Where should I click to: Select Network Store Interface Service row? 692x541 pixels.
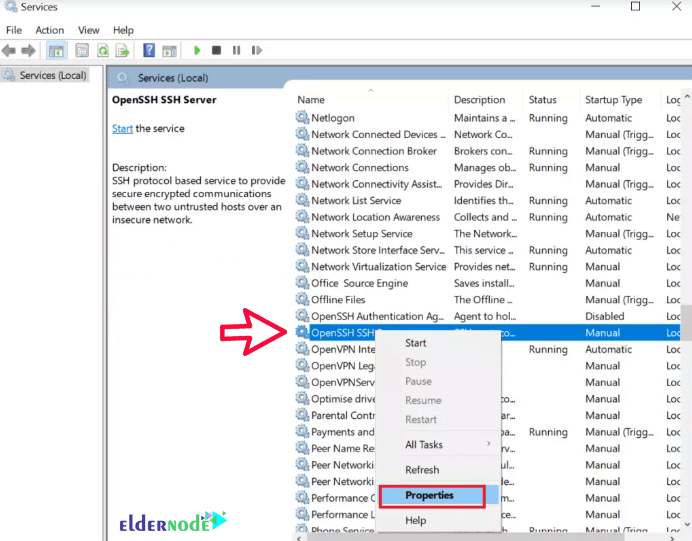tap(487, 250)
